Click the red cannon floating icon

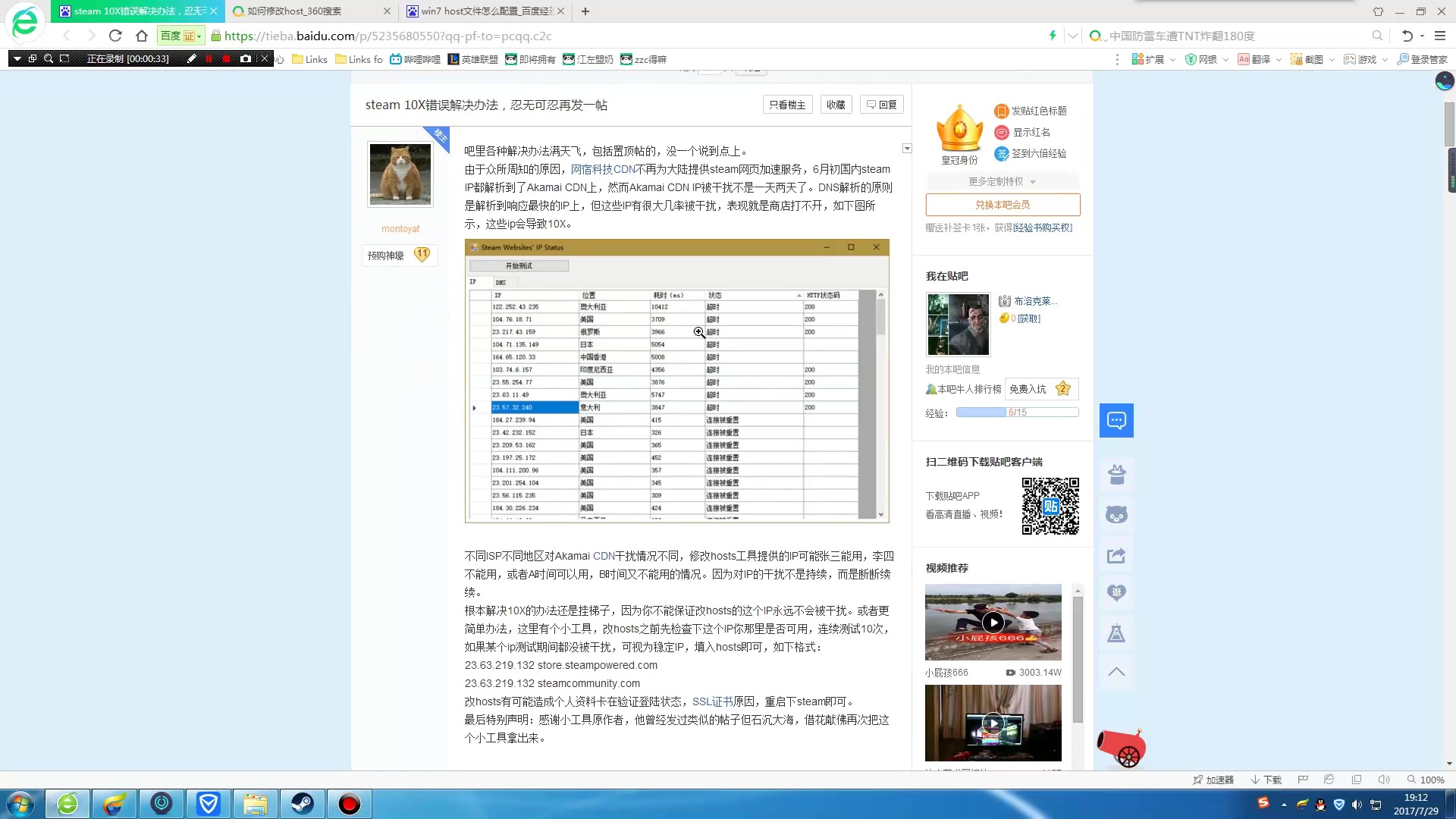click(1122, 748)
